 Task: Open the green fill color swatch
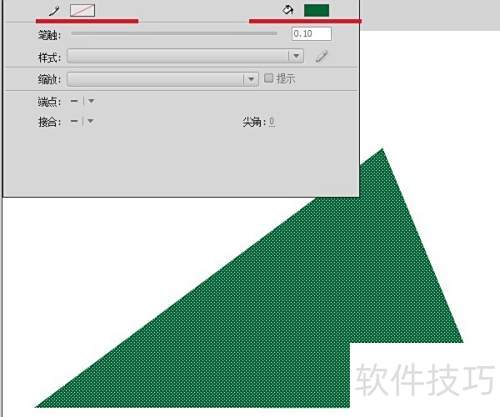coord(317,10)
